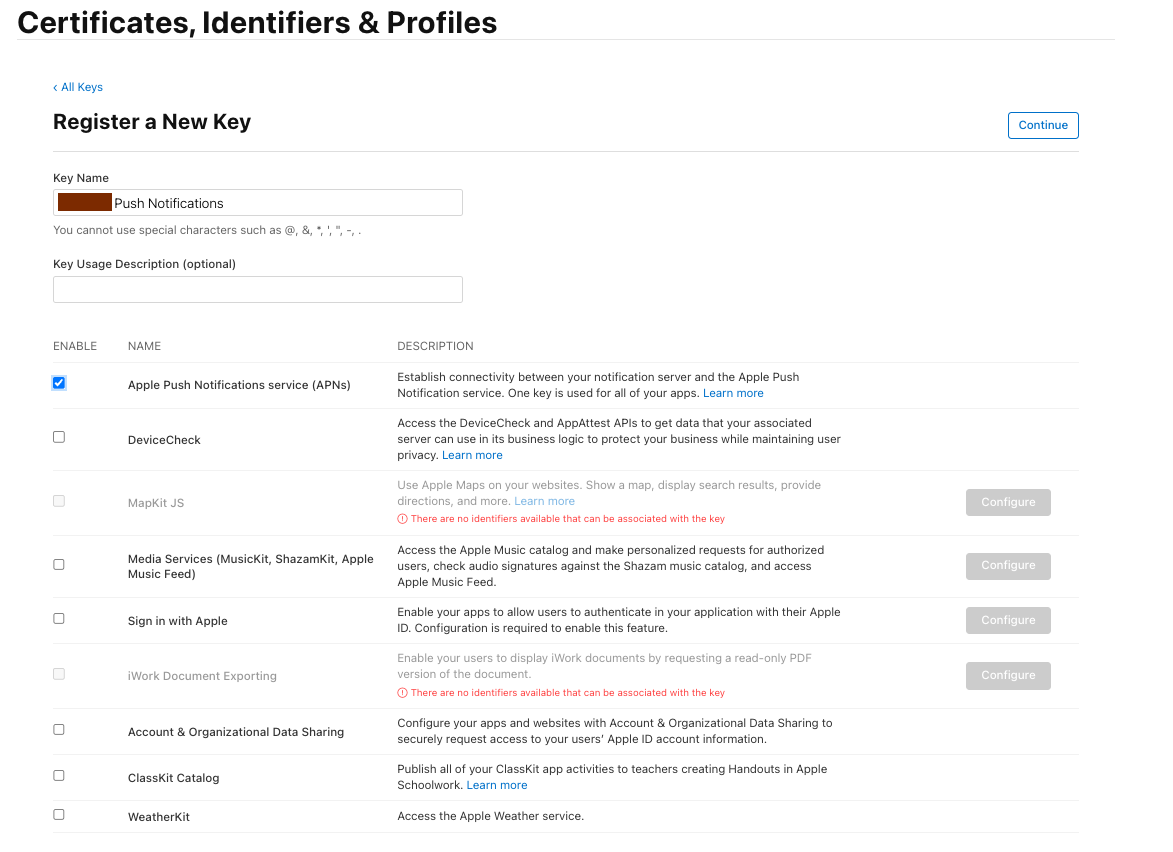Enable the DeviceCheck checkbox
This screenshot has height=852, width=1173.
(59, 437)
